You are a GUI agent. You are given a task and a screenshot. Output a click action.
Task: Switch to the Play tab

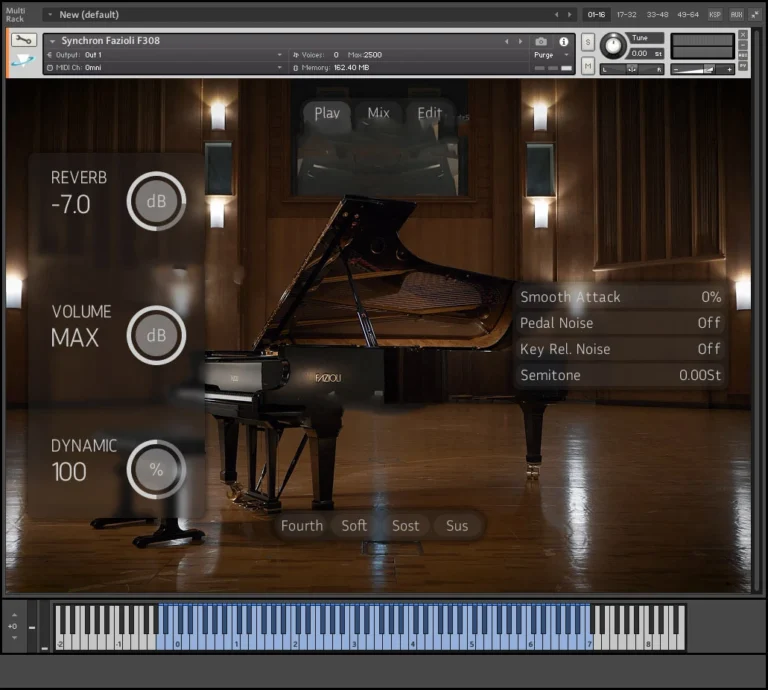(x=327, y=113)
